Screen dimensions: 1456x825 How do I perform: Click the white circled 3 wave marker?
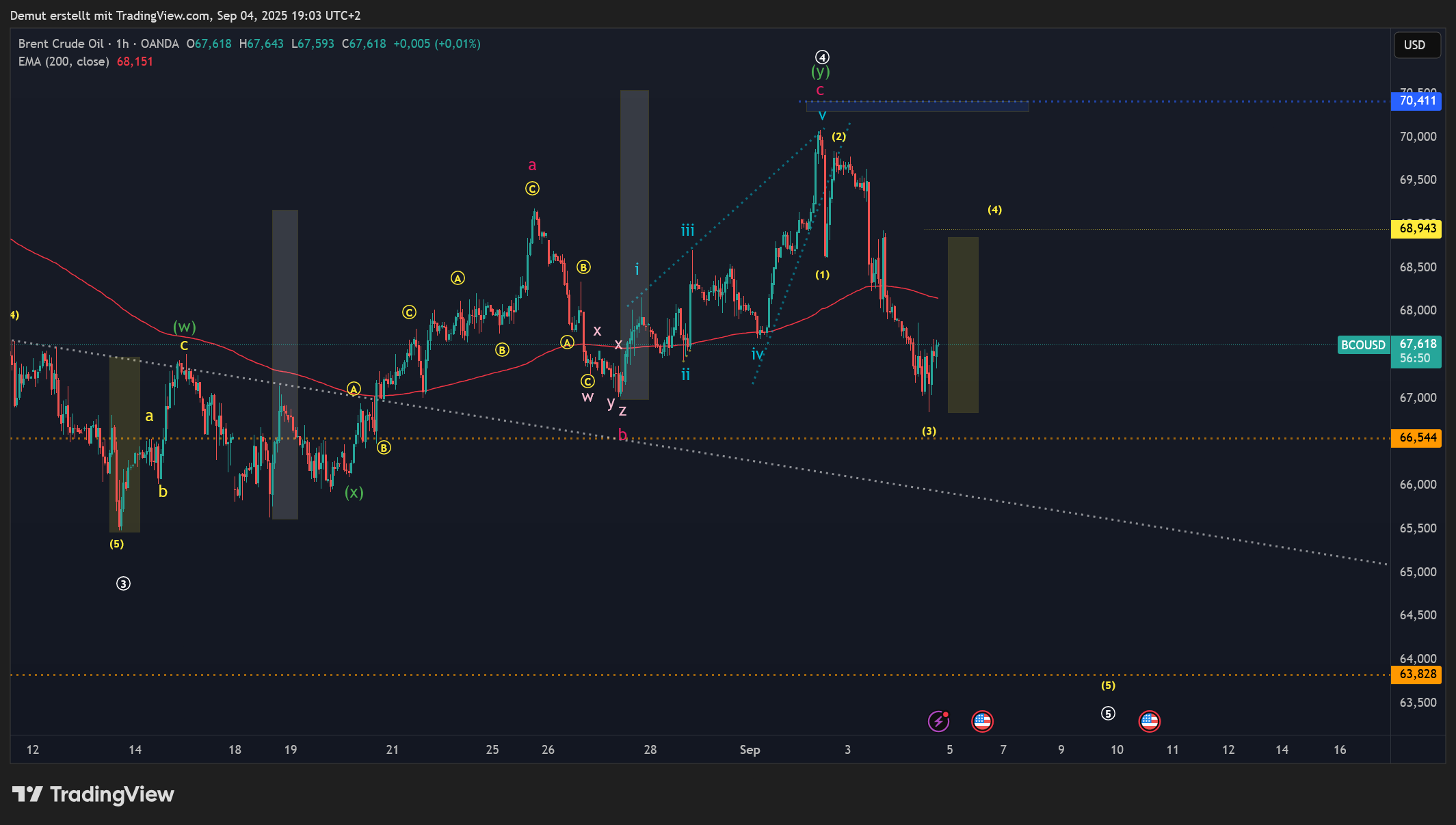(123, 584)
